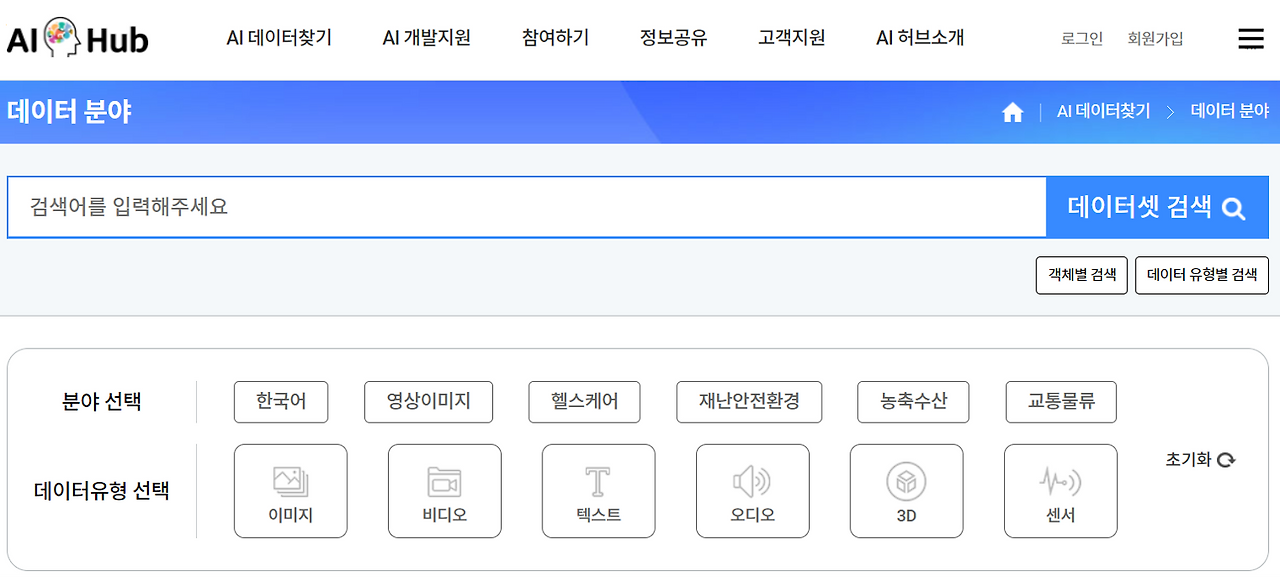Image resolution: width=1280 pixels, height=577 pixels.
Task: Open the 참여하기 menu
Action: pos(554,37)
